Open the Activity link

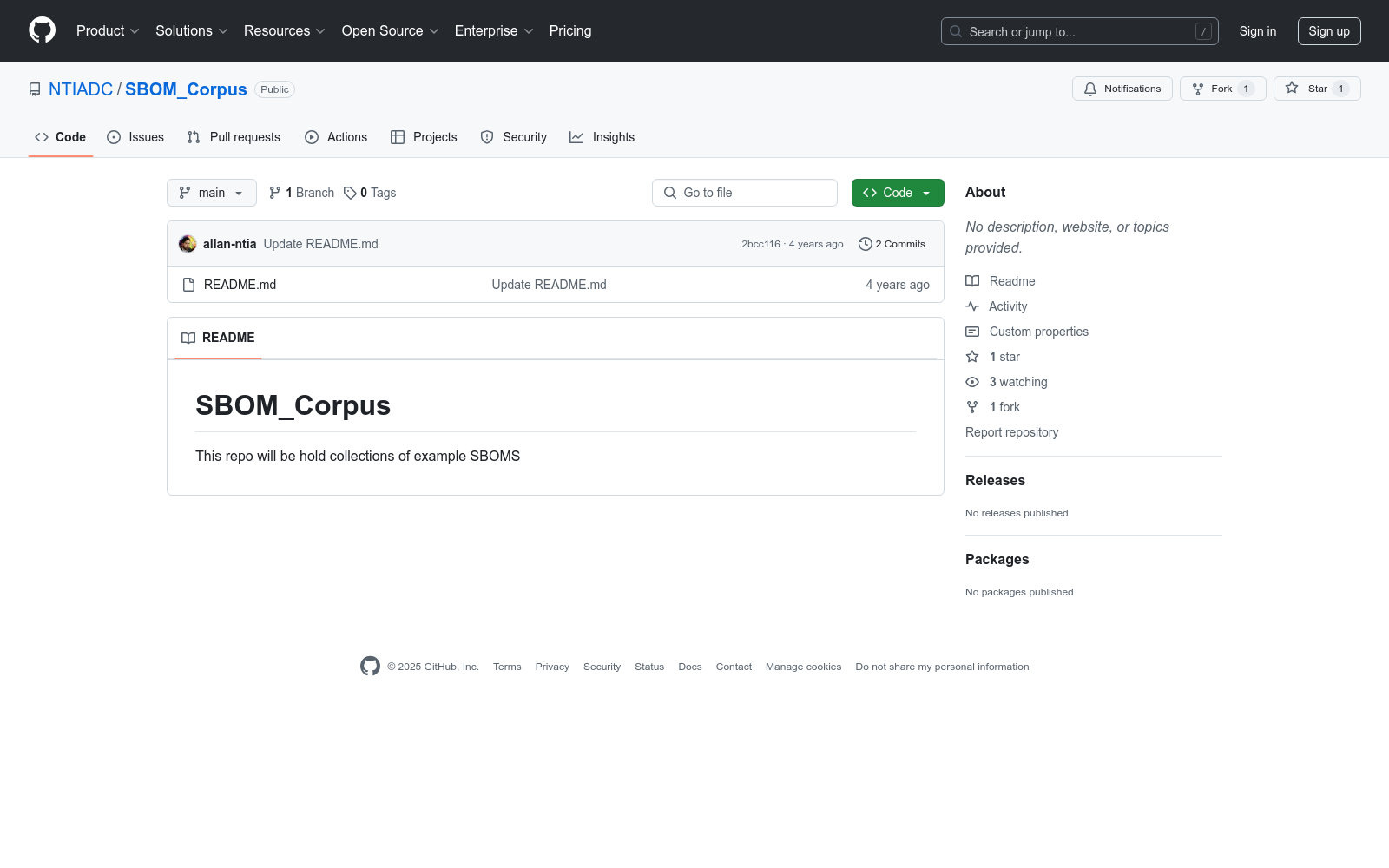coord(997,306)
